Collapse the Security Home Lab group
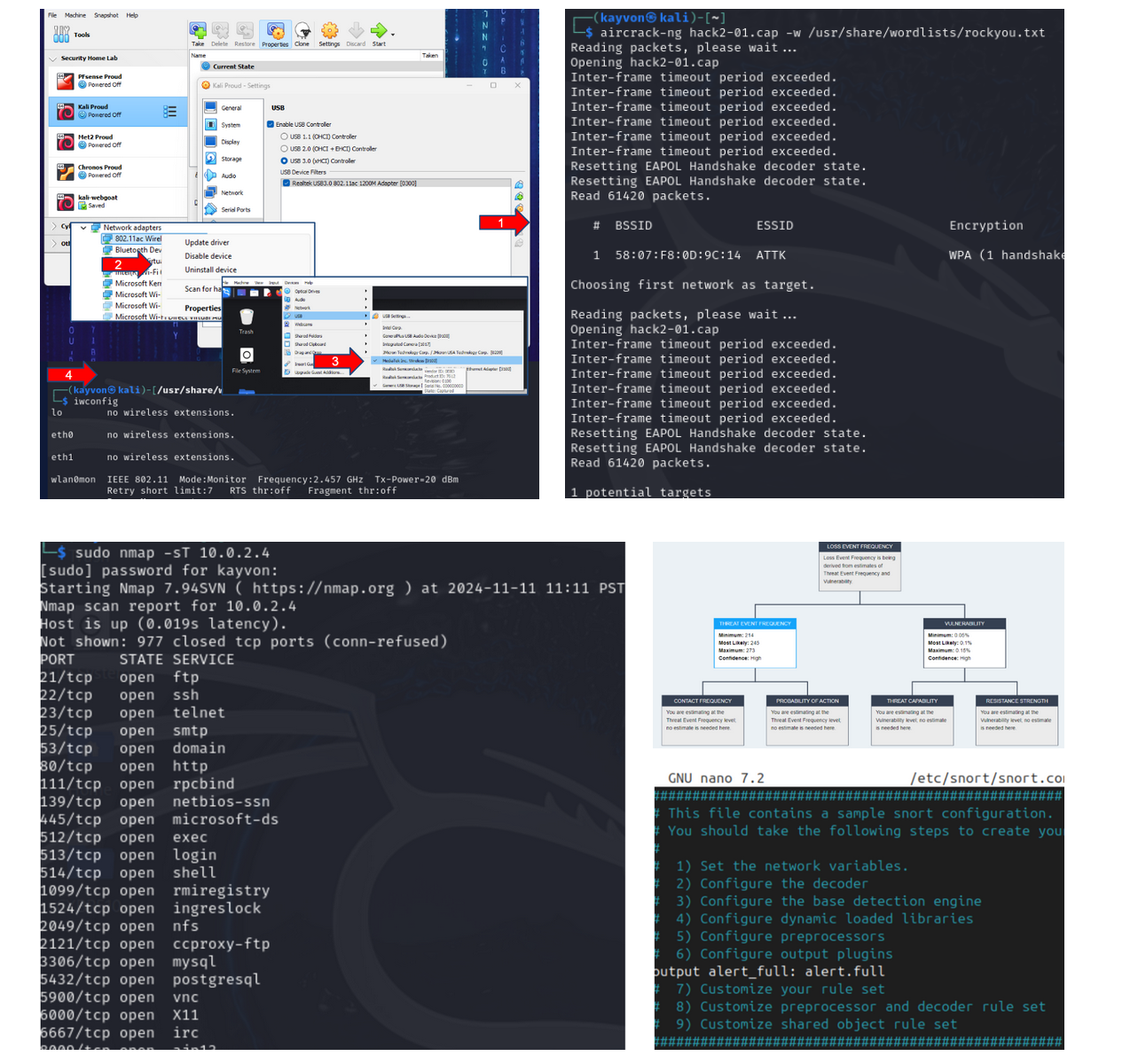 [x=53, y=59]
